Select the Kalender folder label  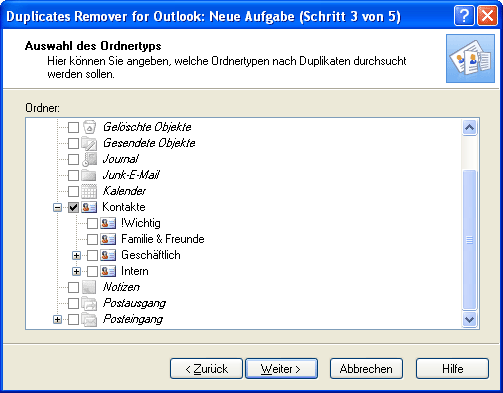[x=124, y=191]
